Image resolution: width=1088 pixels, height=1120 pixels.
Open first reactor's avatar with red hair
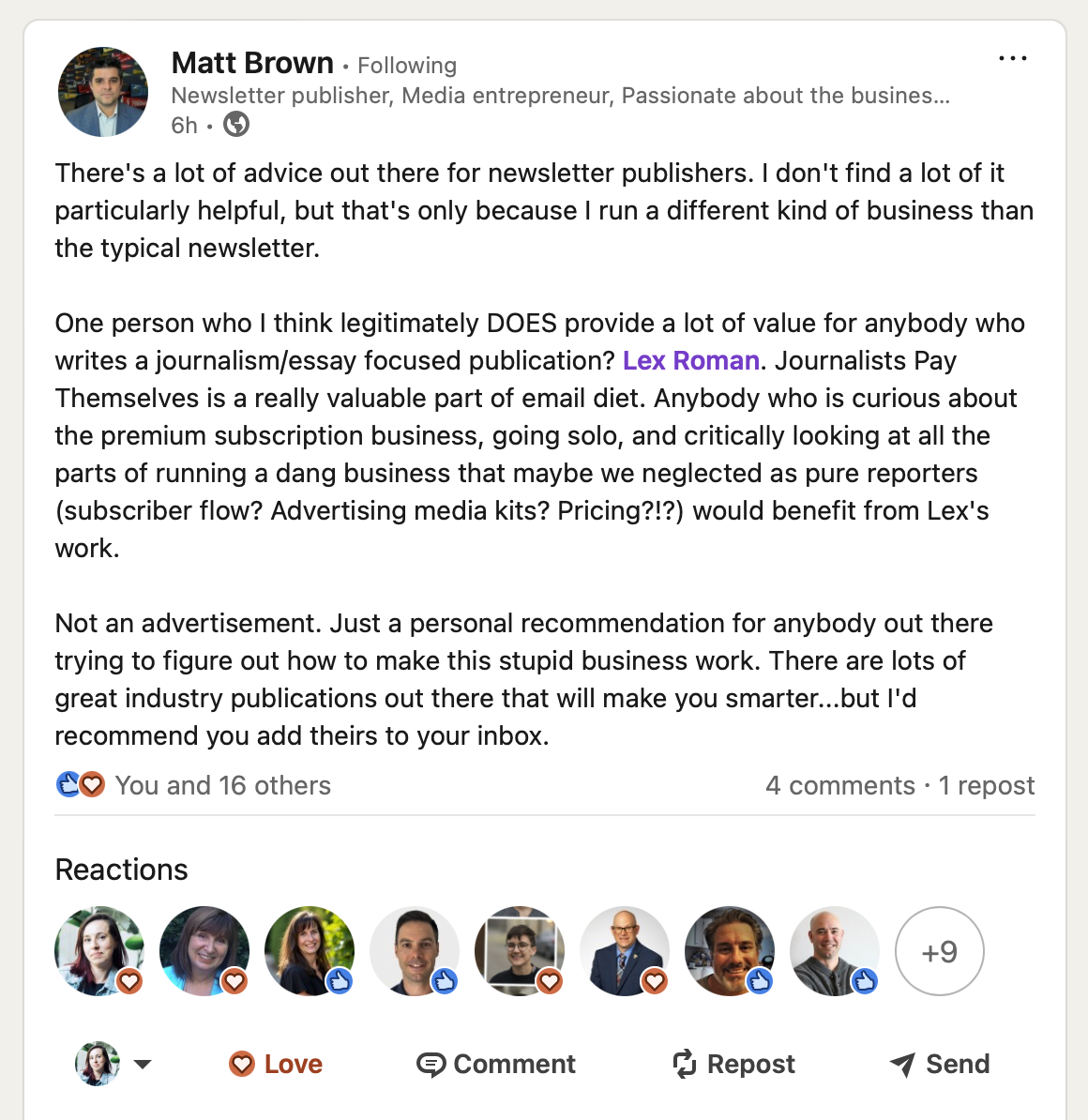[99, 951]
